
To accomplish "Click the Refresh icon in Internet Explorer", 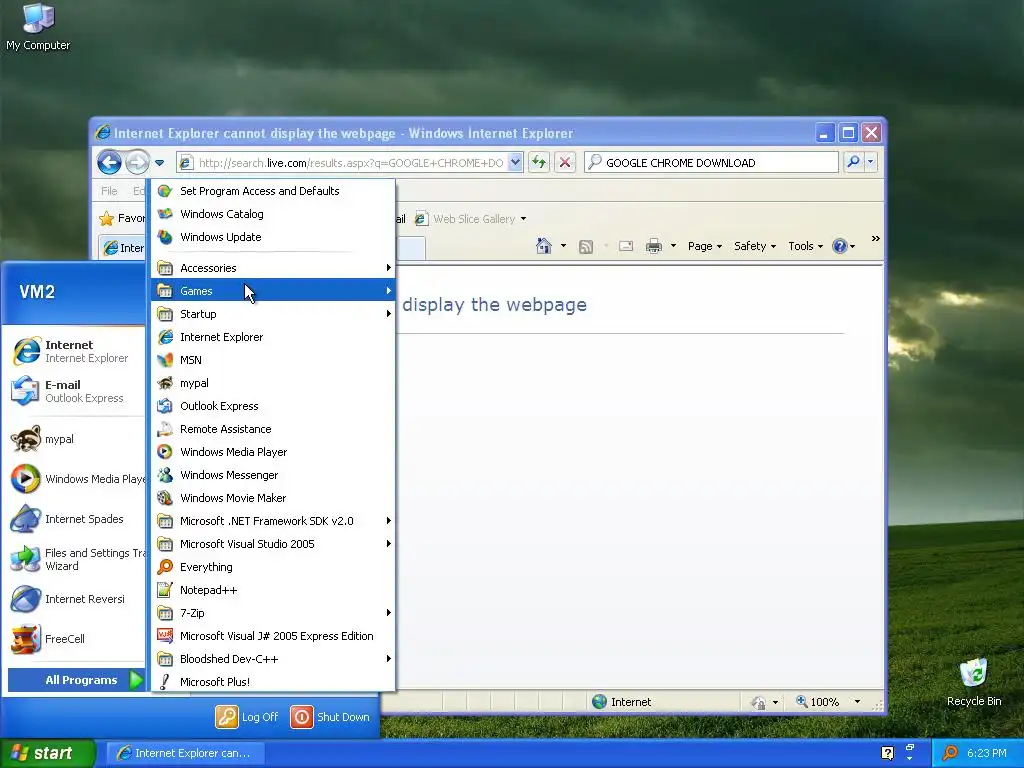I will click(539, 162).
